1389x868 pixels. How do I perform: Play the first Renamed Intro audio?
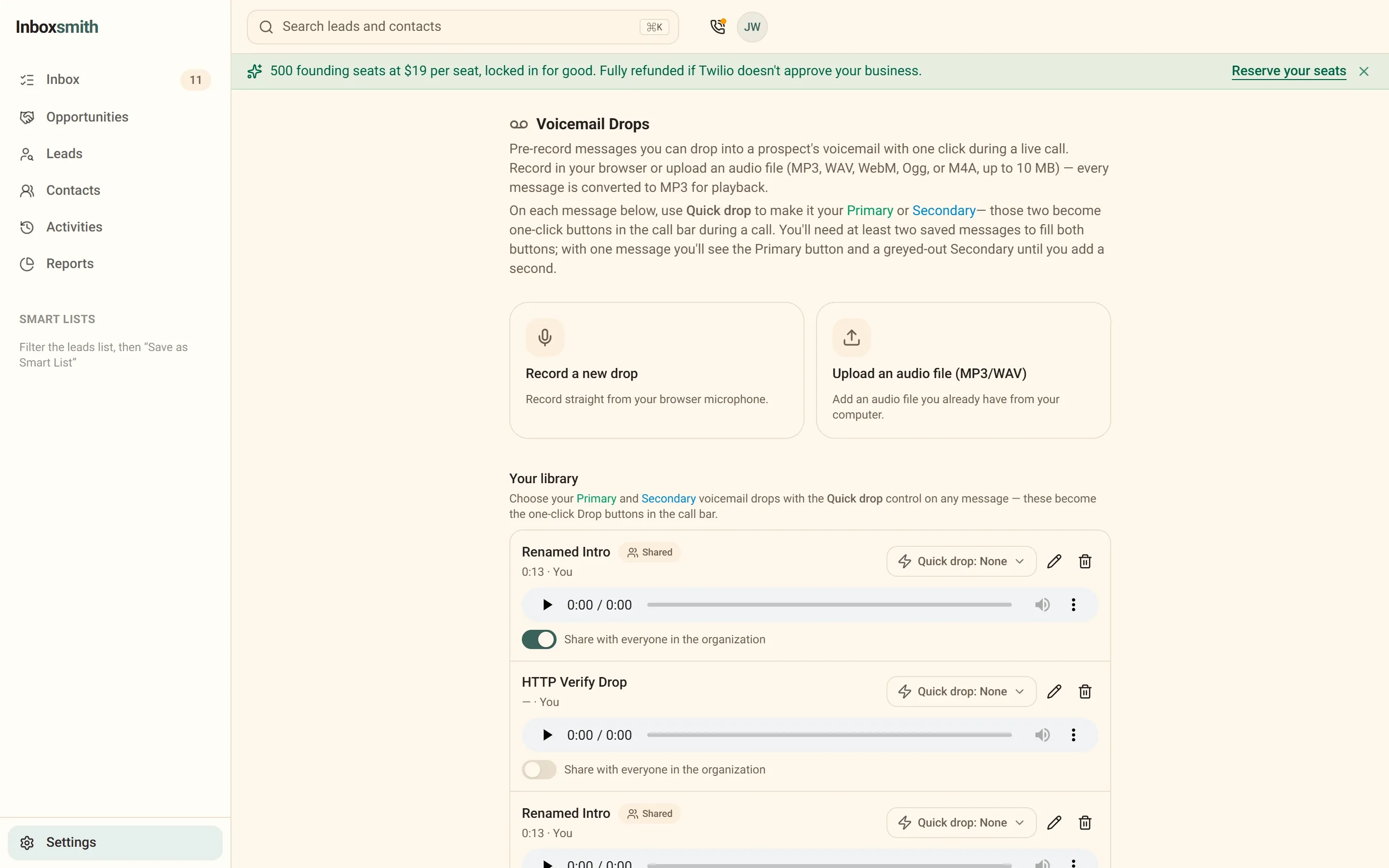pos(547,605)
